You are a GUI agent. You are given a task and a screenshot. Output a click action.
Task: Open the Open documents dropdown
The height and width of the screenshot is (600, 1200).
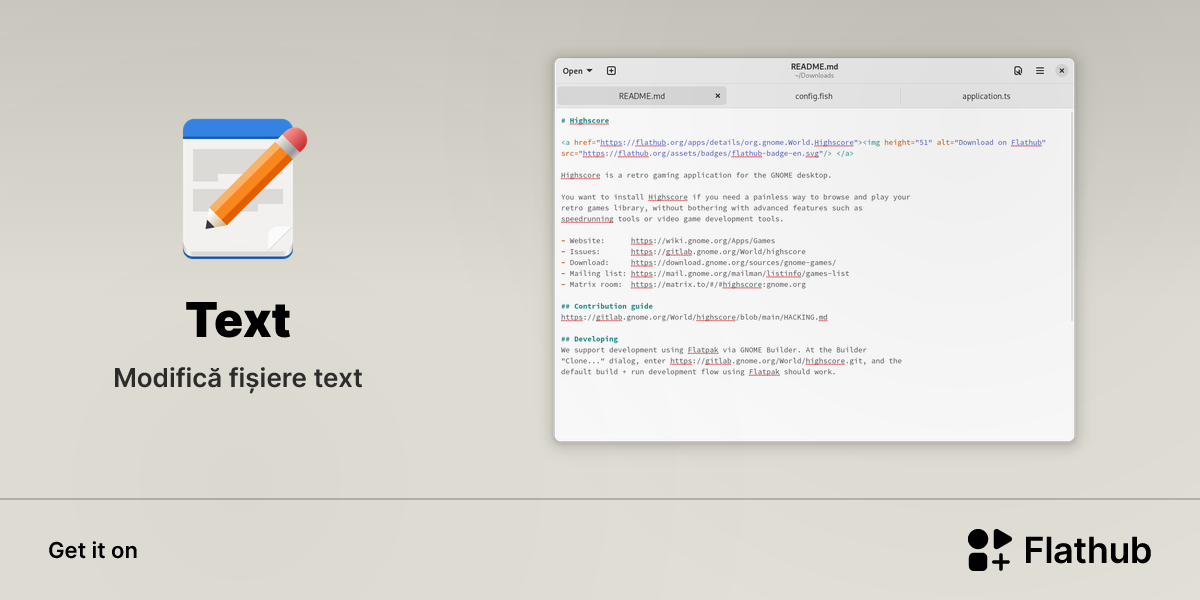click(x=577, y=71)
